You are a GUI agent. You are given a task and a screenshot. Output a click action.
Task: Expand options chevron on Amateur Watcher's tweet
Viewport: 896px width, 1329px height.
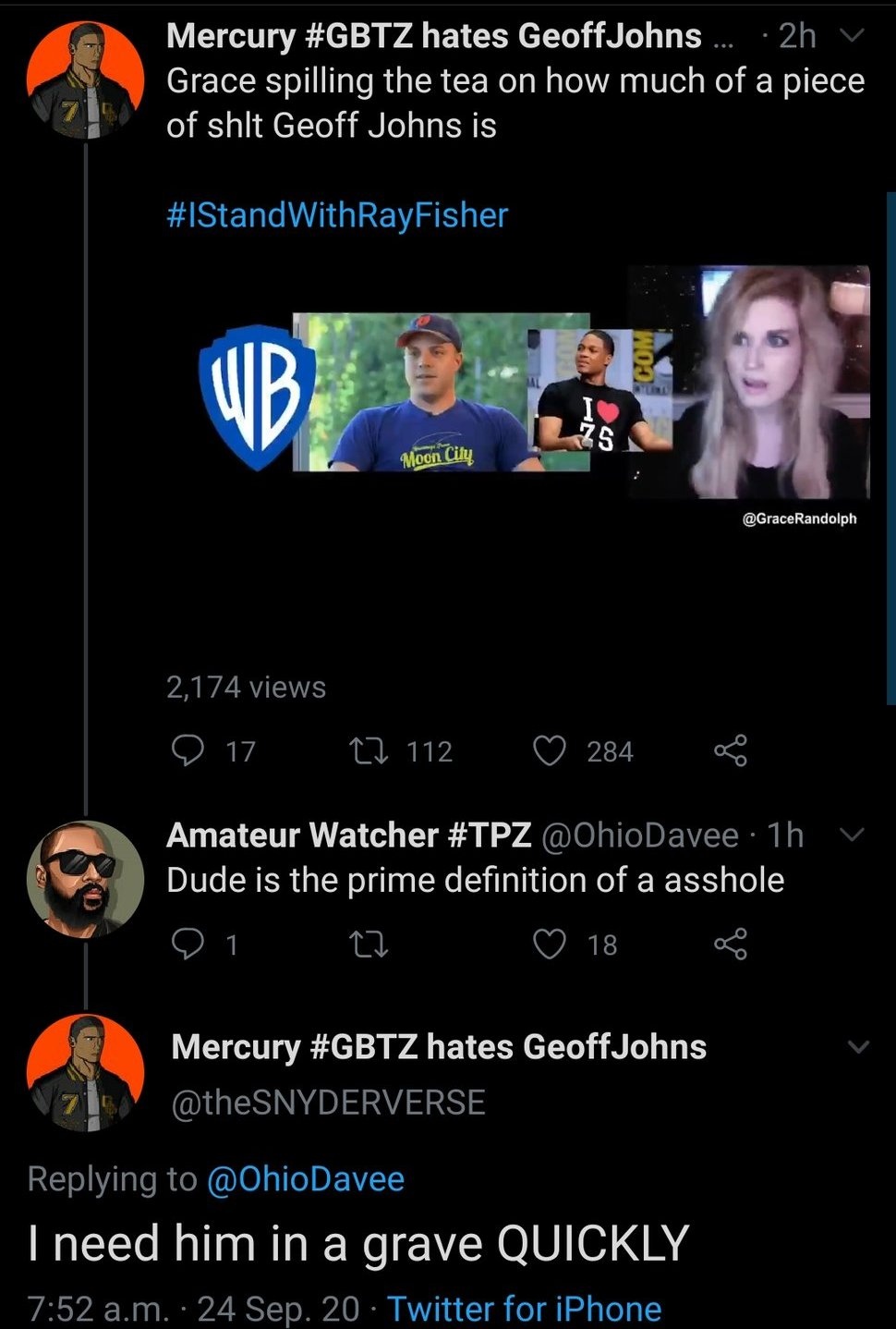pos(851,835)
